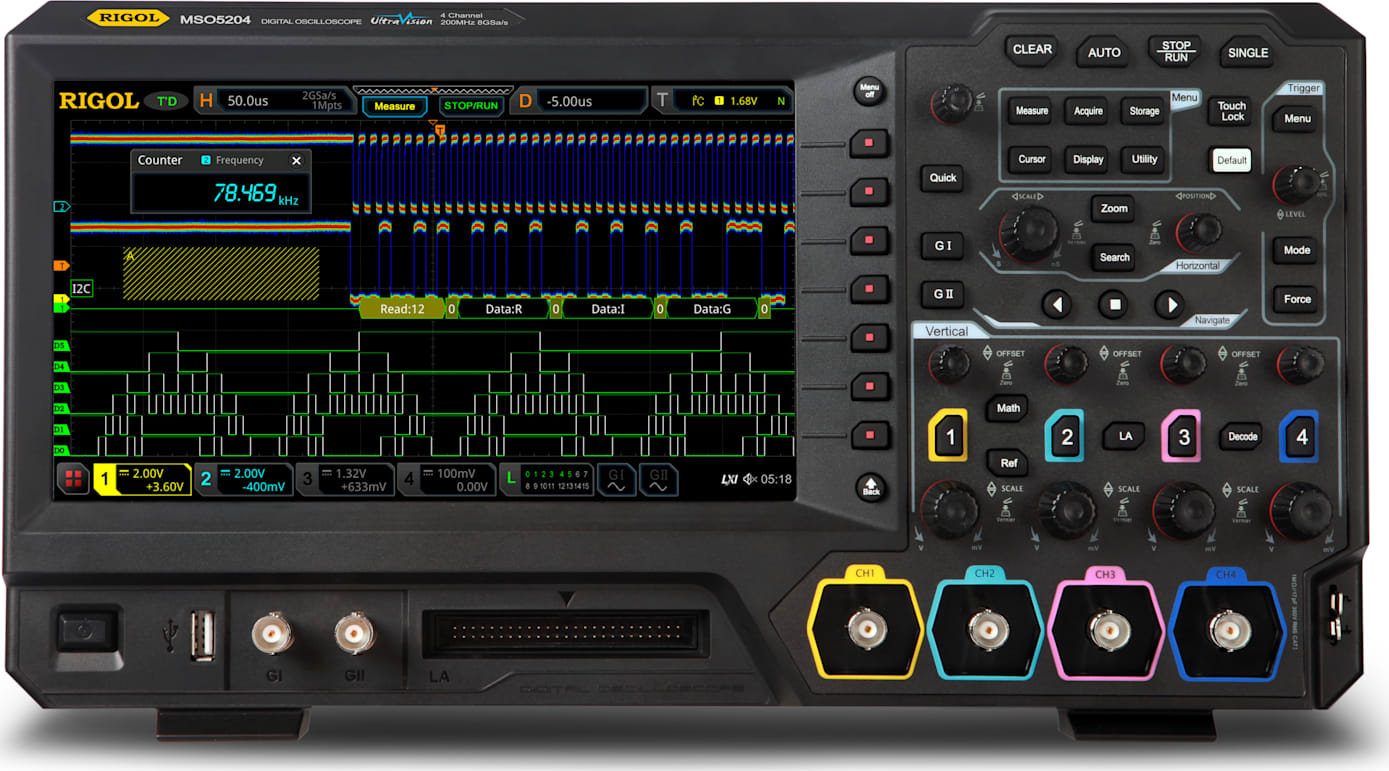Open the Utility menu
The width and height of the screenshot is (1389, 771).
tap(1143, 159)
